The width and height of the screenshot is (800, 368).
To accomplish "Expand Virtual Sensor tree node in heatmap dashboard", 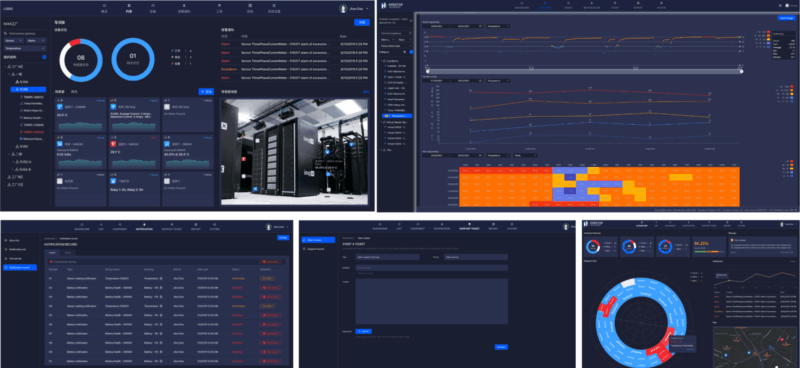I will pyautogui.click(x=381, y=122).
